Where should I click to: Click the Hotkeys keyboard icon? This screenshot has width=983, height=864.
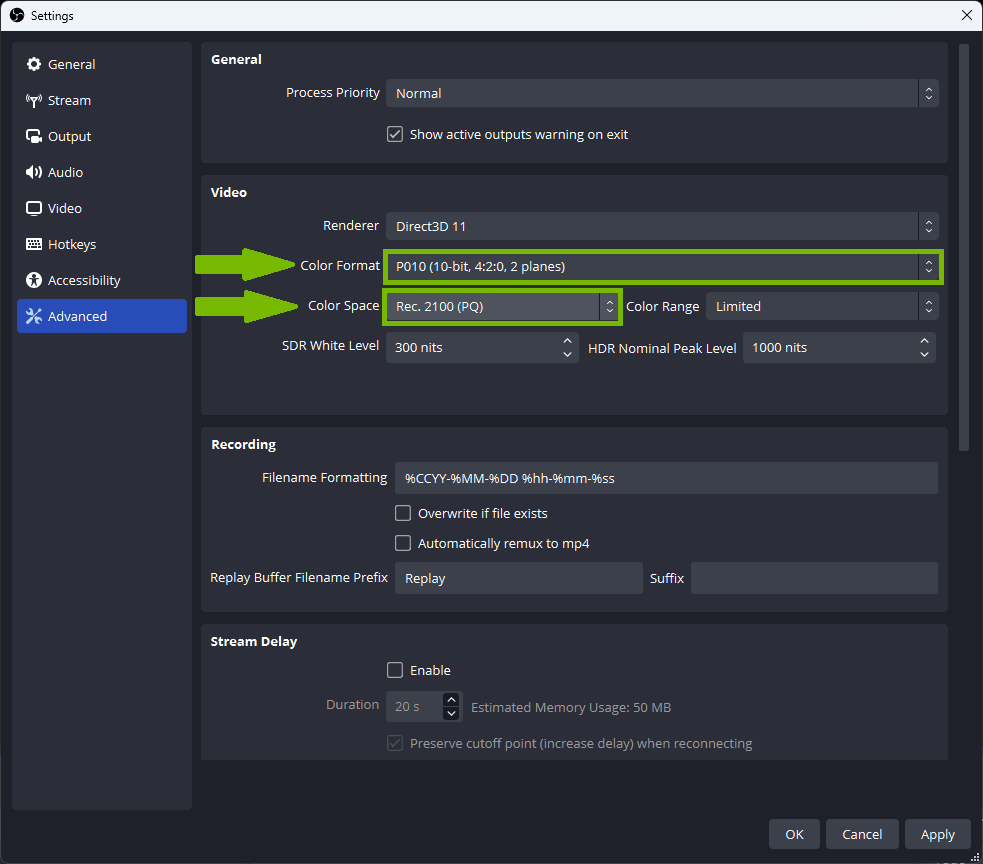pyautogui.click(x=34, y=244)
